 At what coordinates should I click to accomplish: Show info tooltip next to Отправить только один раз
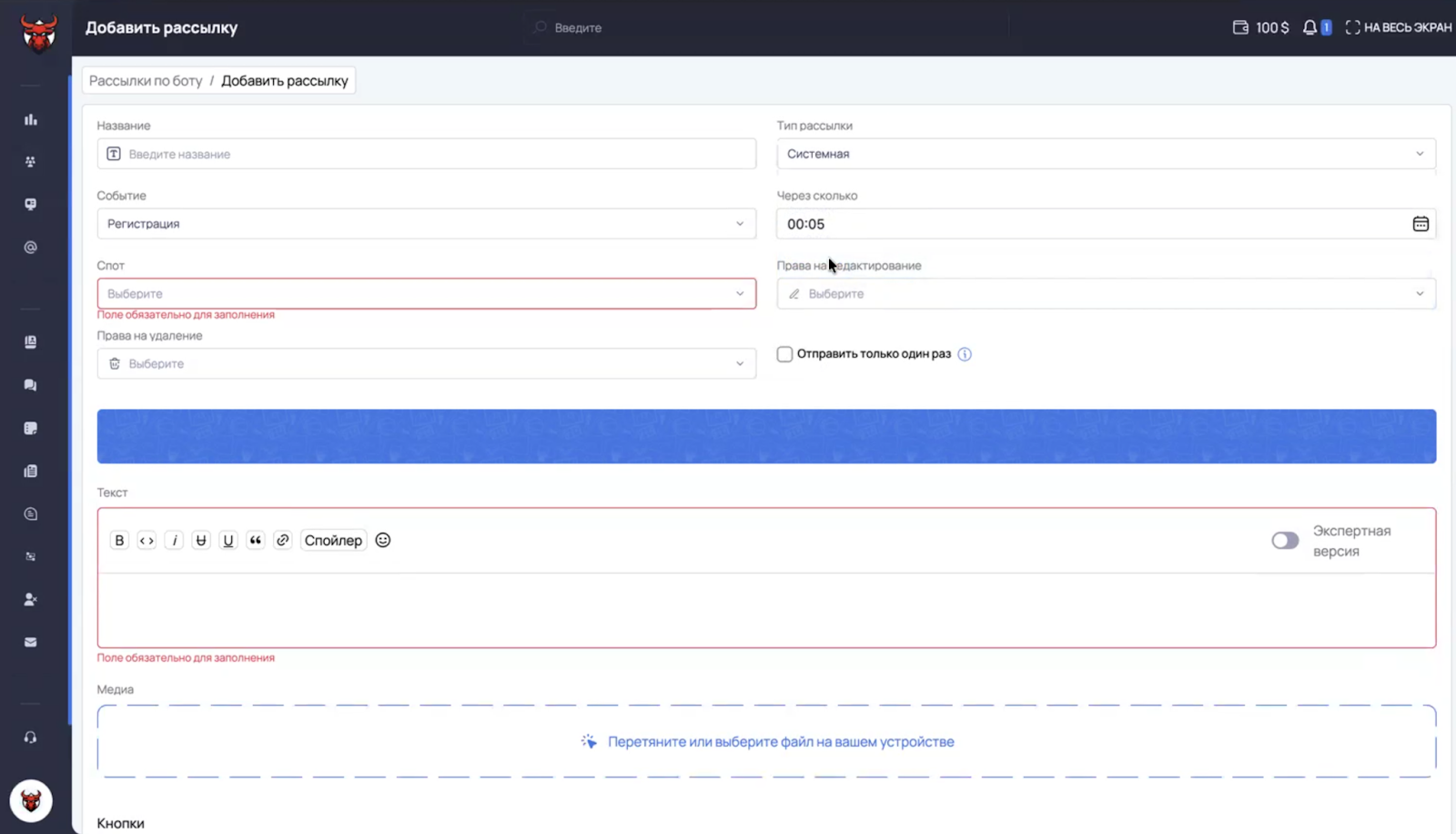(965, 354)
